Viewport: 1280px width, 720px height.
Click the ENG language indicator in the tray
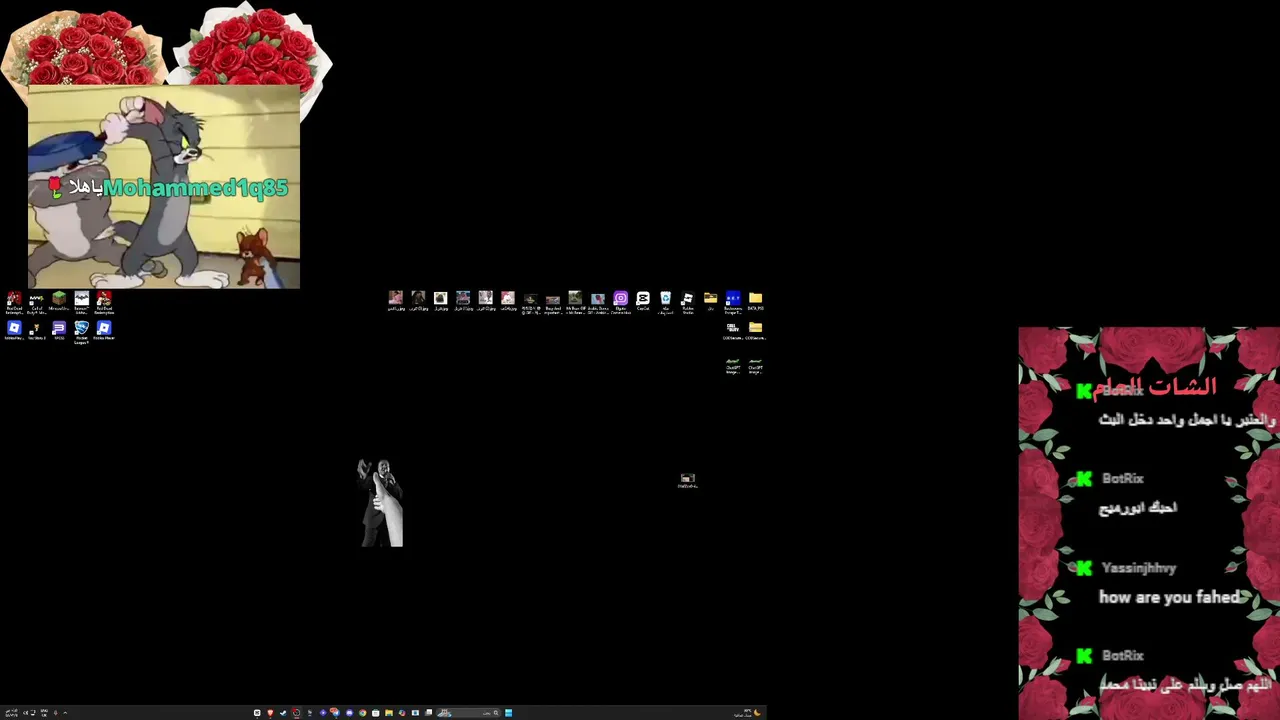point(44,713)
